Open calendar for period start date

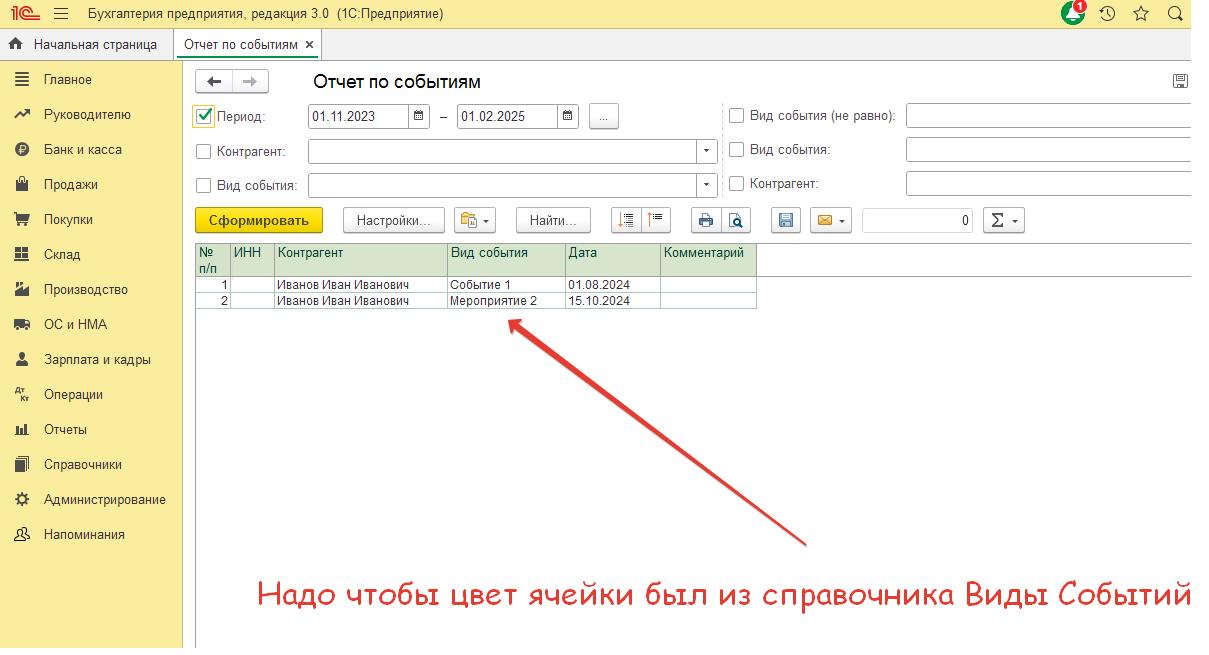coord(420,116)
